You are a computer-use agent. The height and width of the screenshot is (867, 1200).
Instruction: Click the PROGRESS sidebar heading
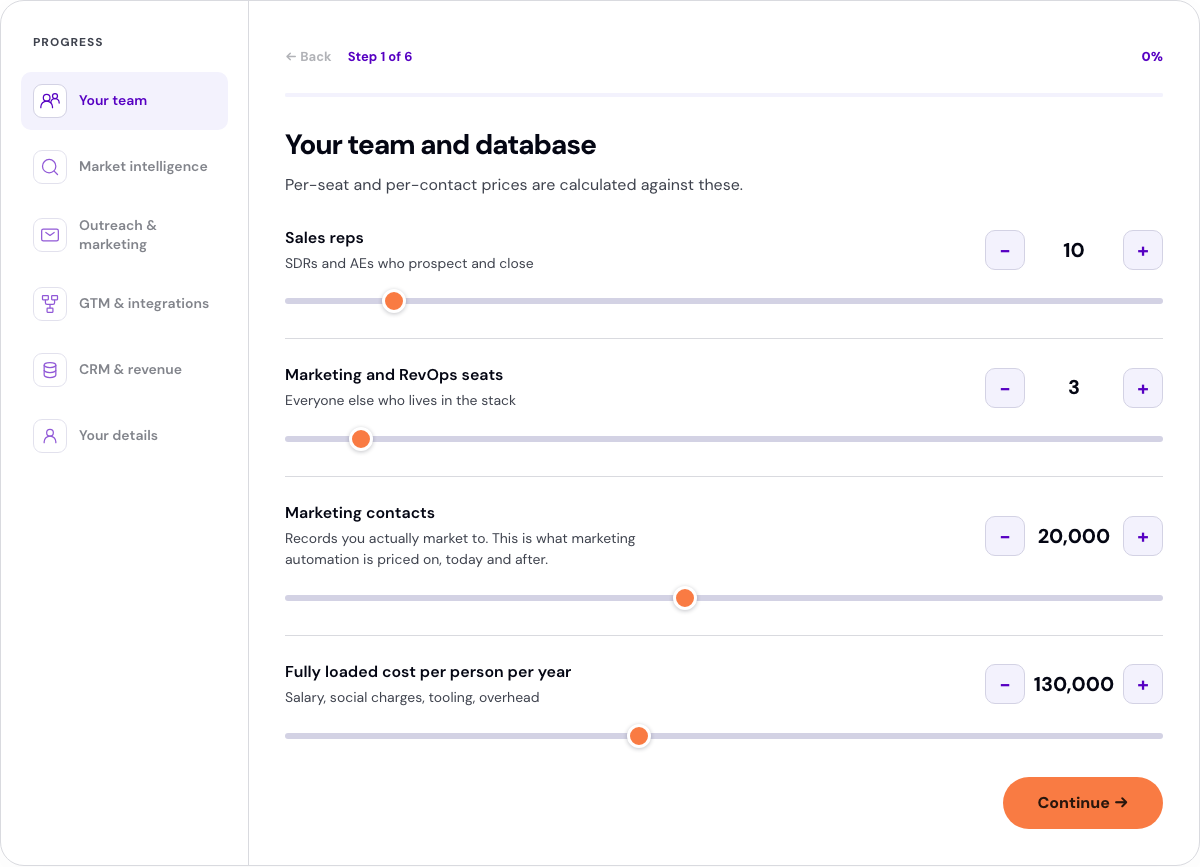coord(68,42)
